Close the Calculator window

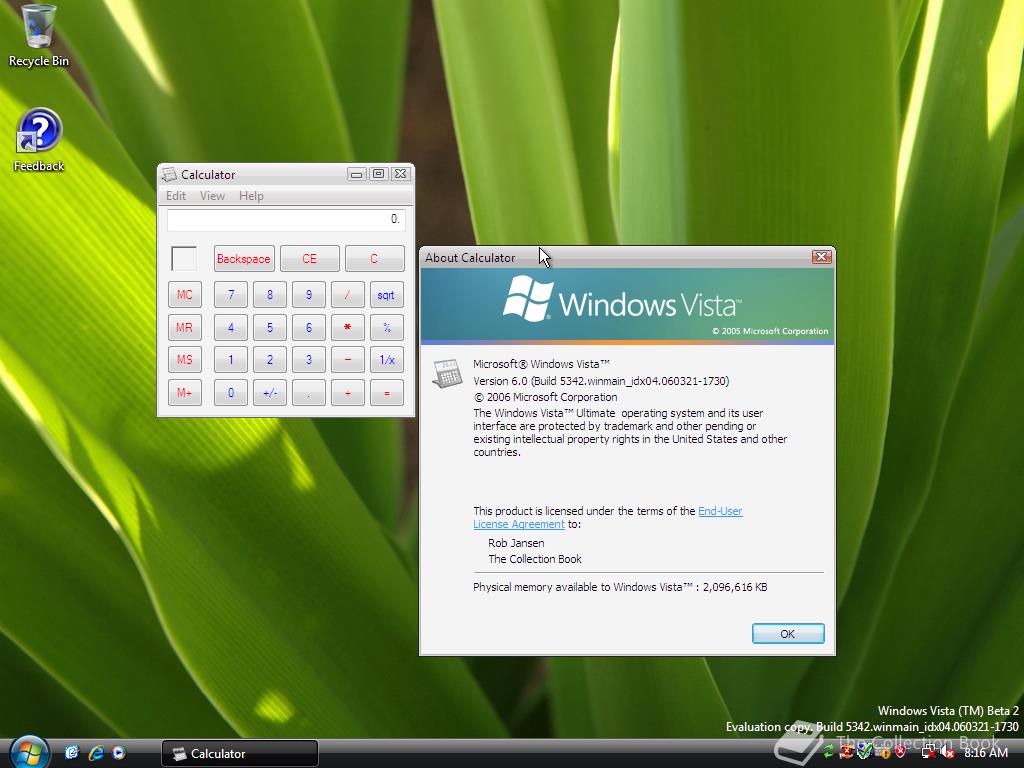400,174
